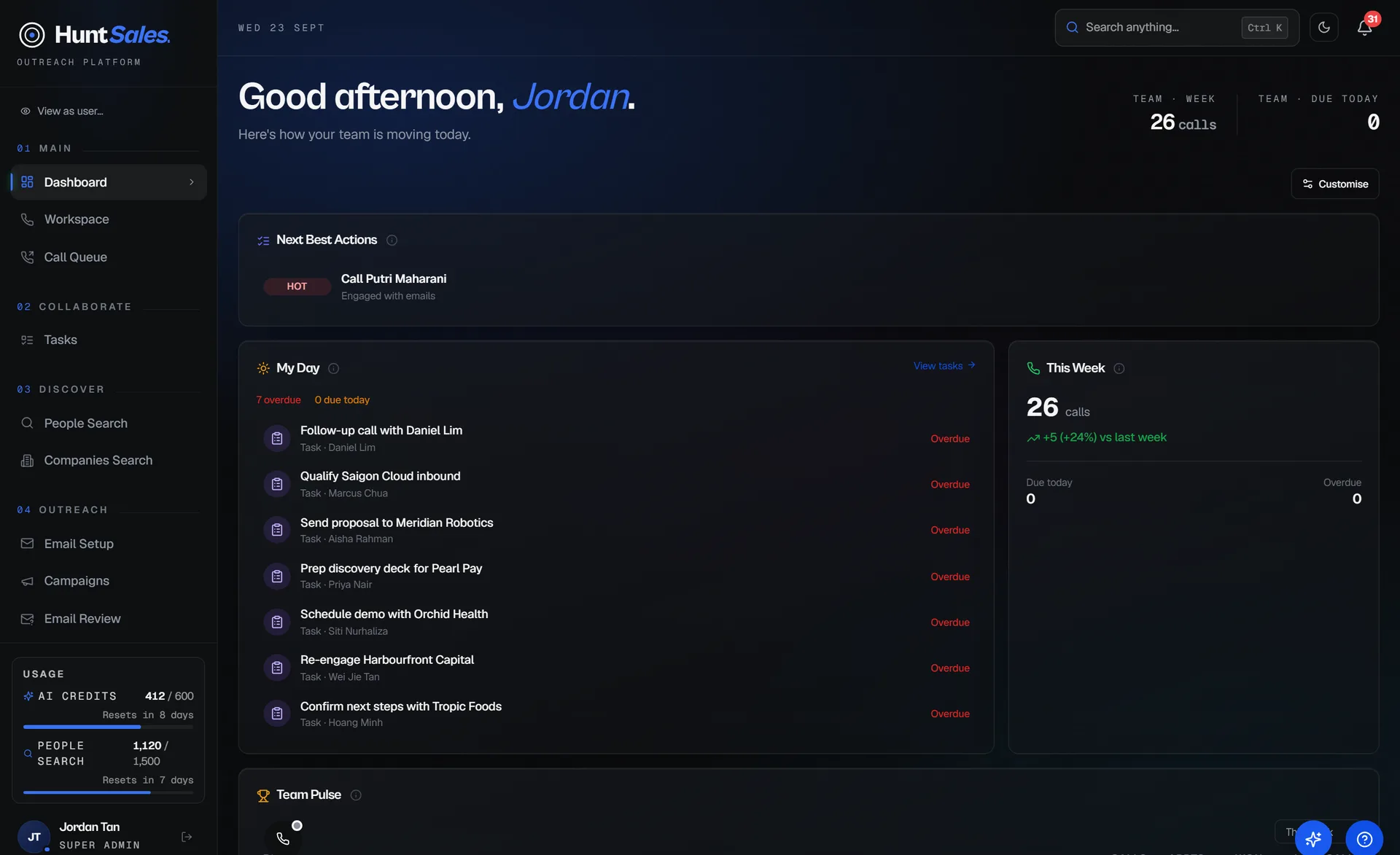Click the Ctrl K shortcut badge
This screenshot has width=1400, height=855.
click(x=1264, y=28)
